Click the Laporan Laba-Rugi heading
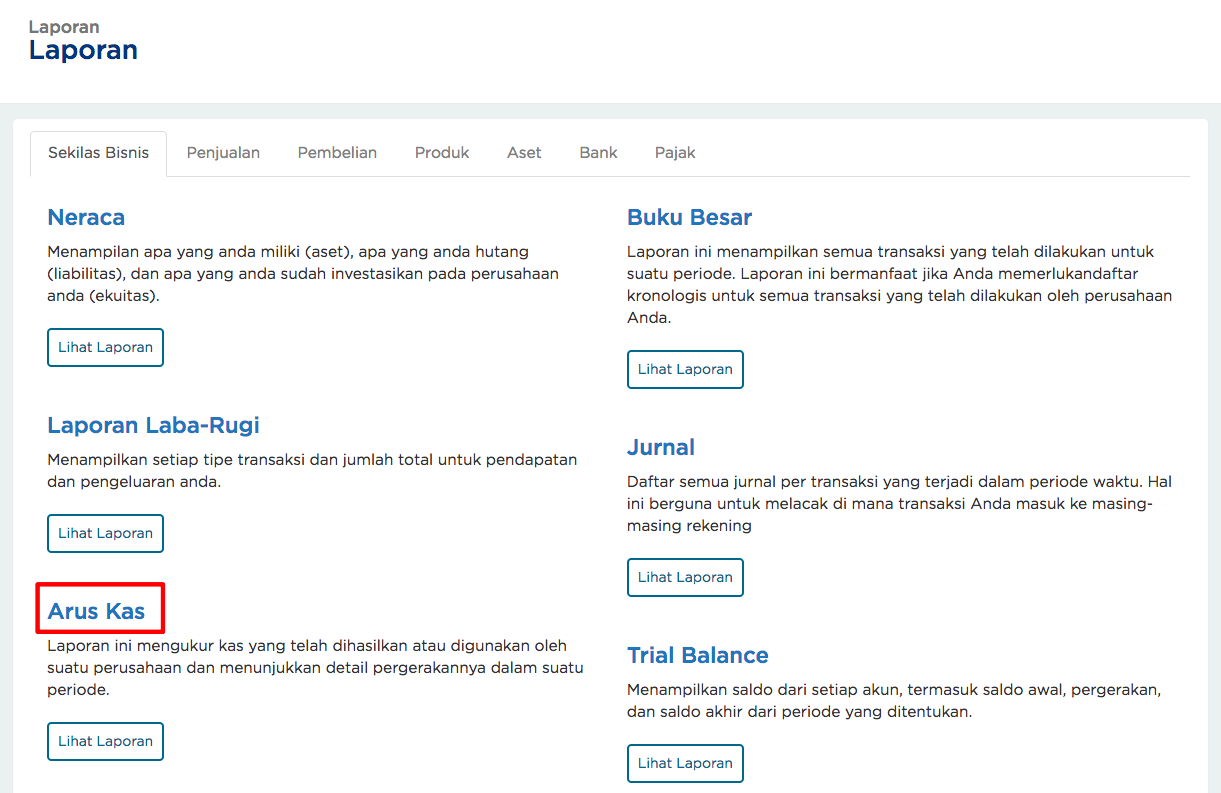Image resolution: width=1221 pixels, height=793 pixels. click(x=153, y=425)
